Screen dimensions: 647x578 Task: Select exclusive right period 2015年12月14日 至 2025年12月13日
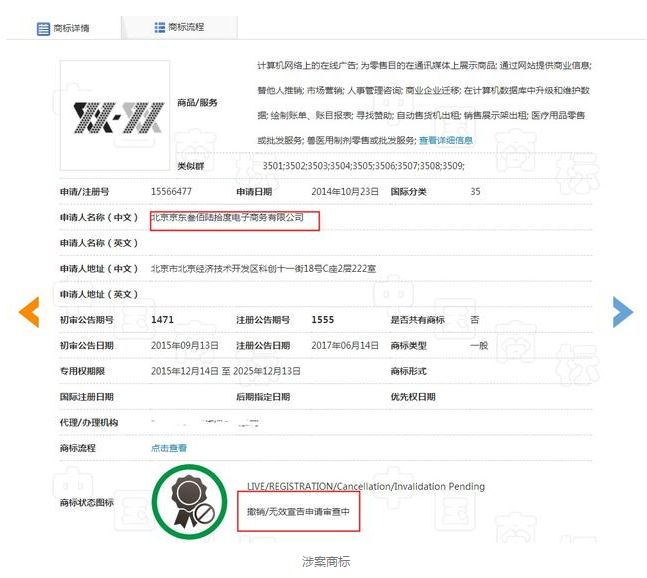coord(226,371)
